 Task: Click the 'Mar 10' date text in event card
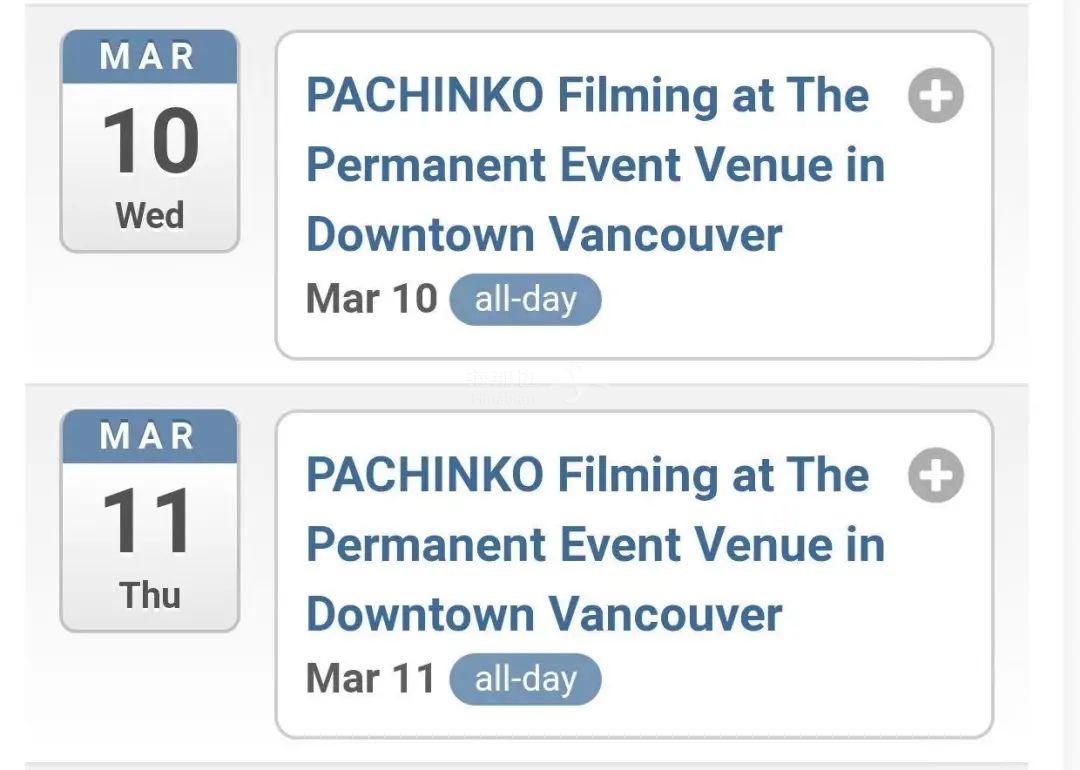coord(371,299)
